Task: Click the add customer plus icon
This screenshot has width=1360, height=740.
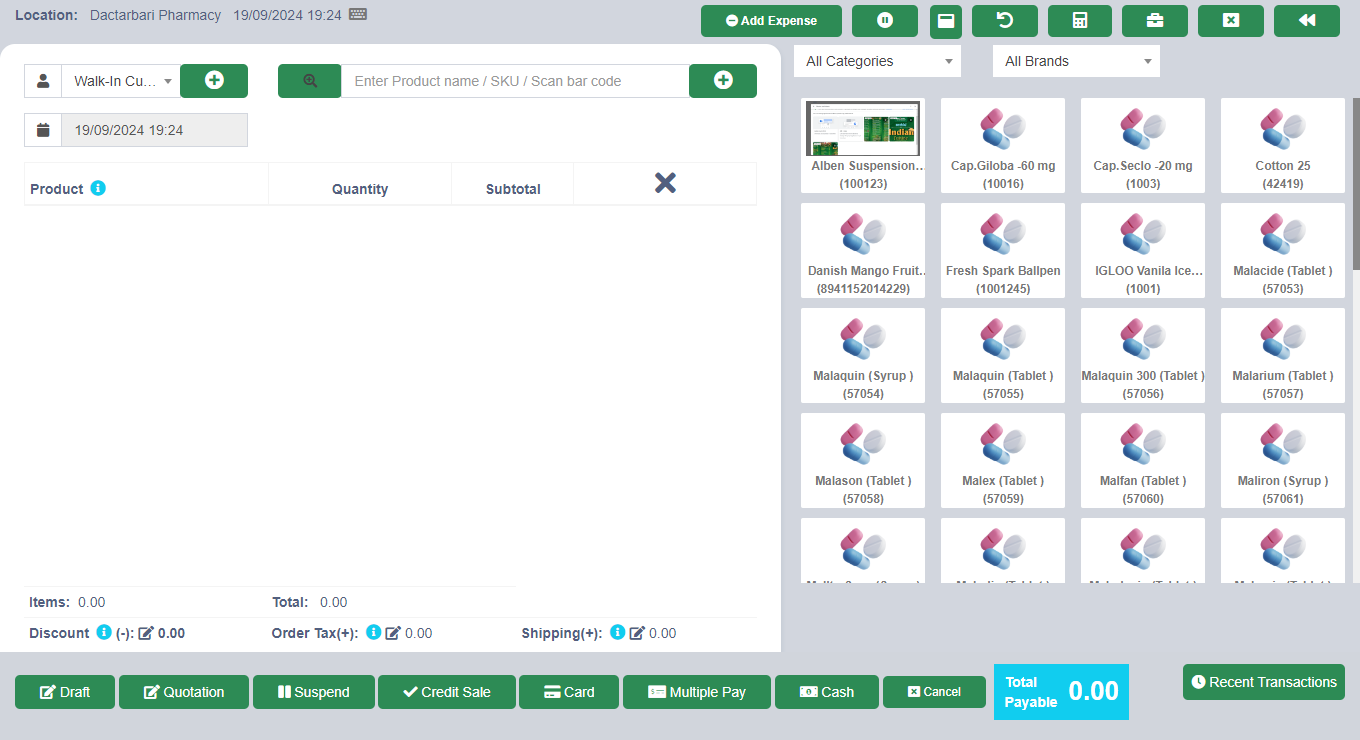Action: tap(214, 81)
